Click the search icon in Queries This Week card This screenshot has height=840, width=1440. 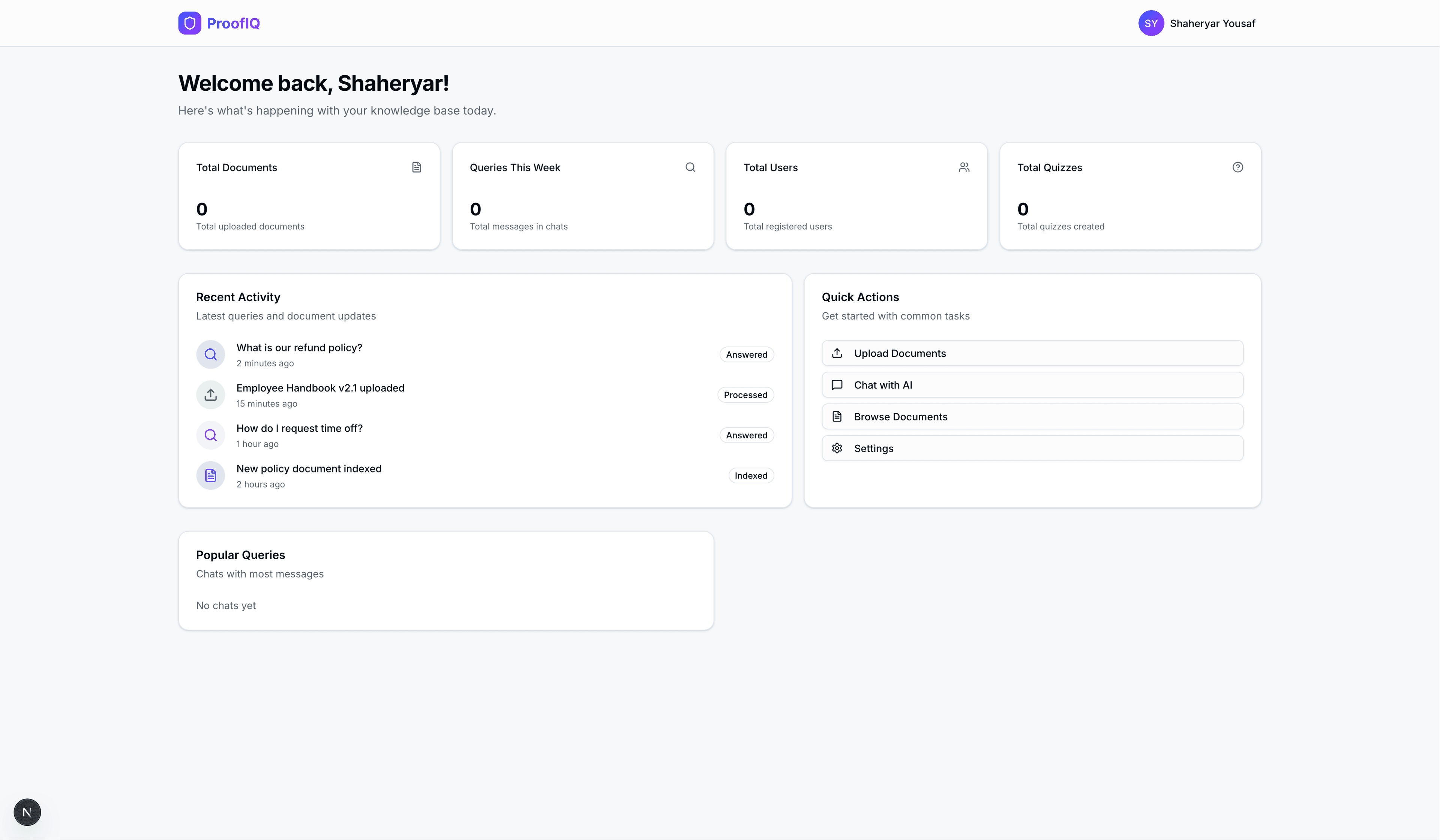tap(690, 167)
